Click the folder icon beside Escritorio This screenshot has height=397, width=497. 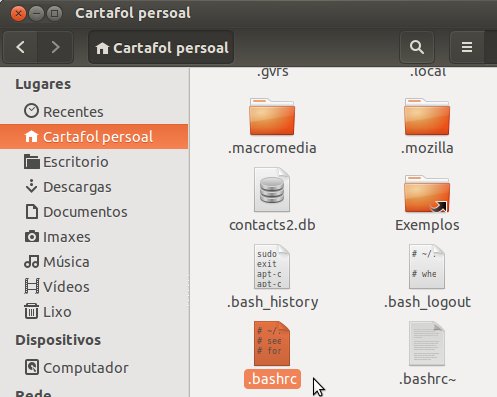tap(32, 161)
